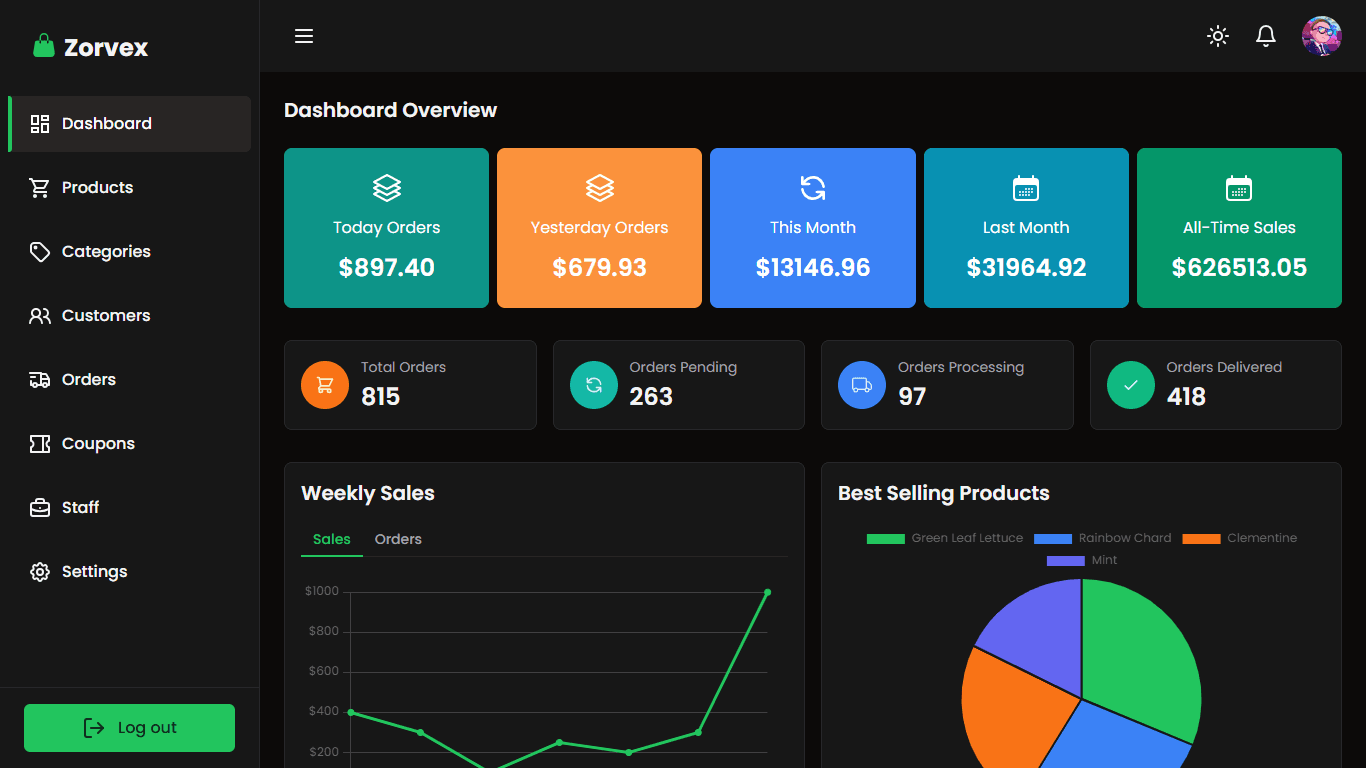
Task: Click the All-Time Sales card
Action: click(x=1239, y=228)
